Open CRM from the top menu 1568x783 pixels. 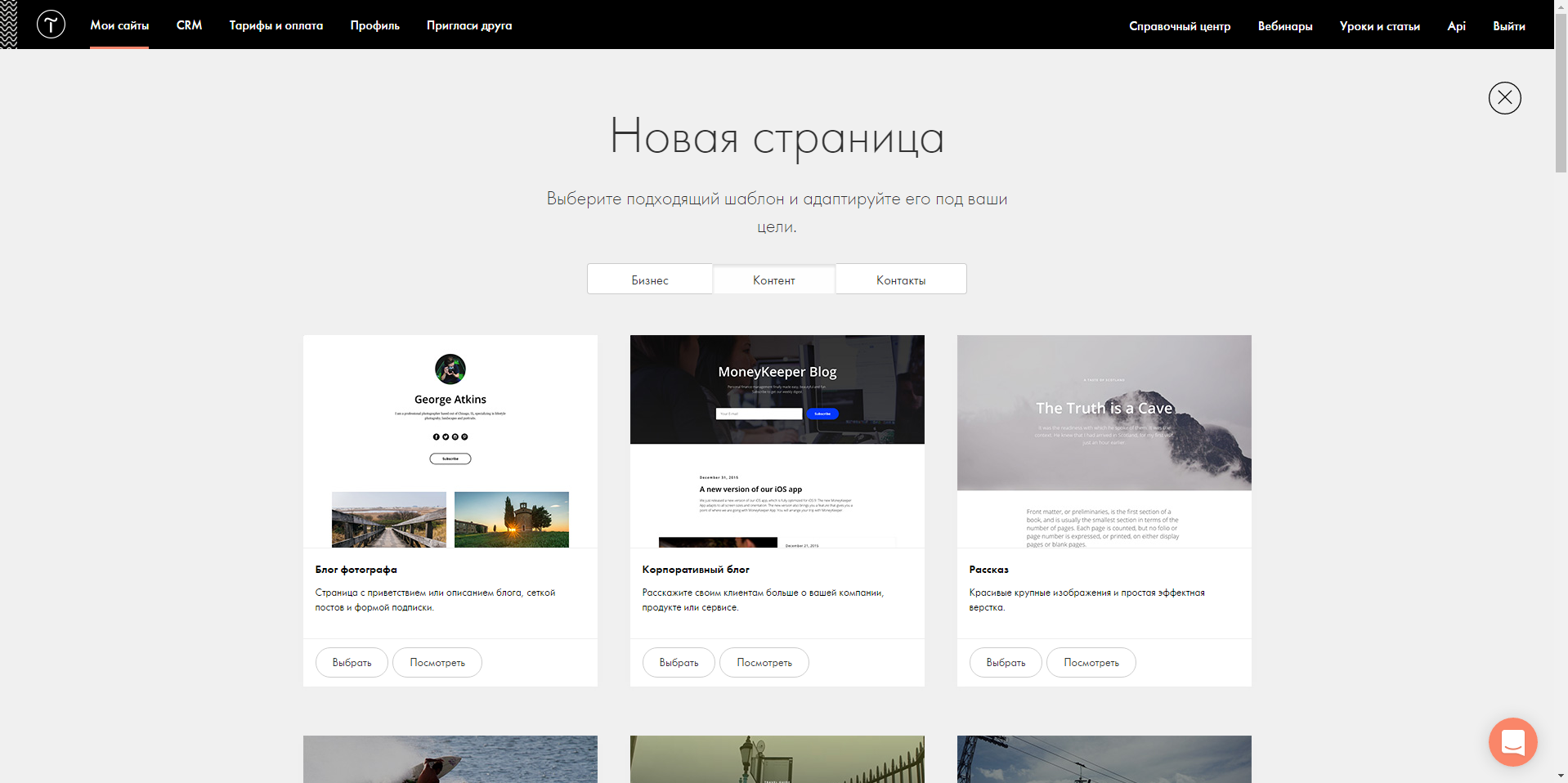click(189, 25)
